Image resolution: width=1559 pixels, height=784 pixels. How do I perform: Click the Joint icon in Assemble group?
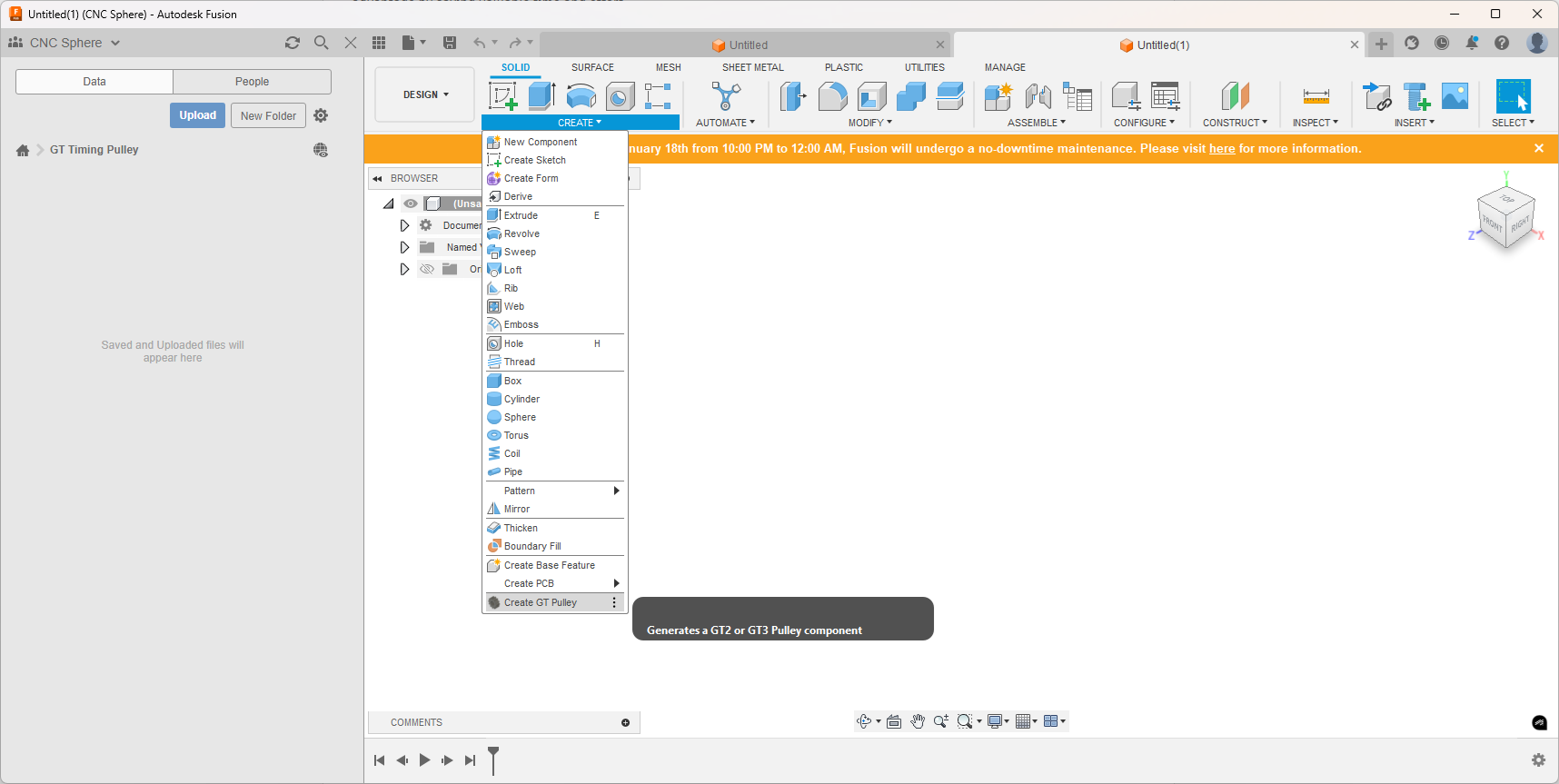[x=1038, y=96]
